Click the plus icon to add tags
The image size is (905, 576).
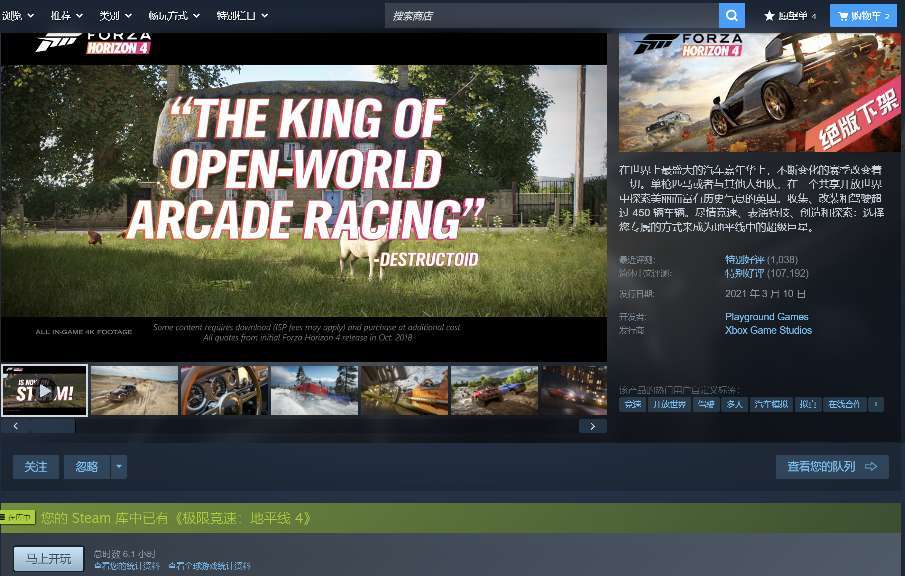(x=876, y=404)
